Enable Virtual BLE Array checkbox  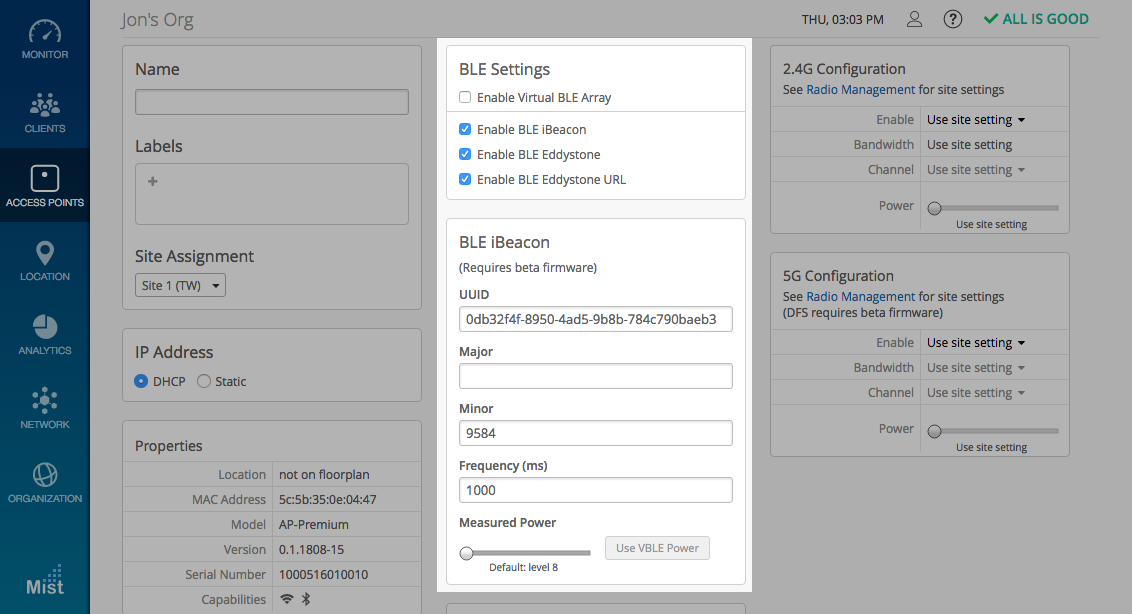(x=465, y=98)
